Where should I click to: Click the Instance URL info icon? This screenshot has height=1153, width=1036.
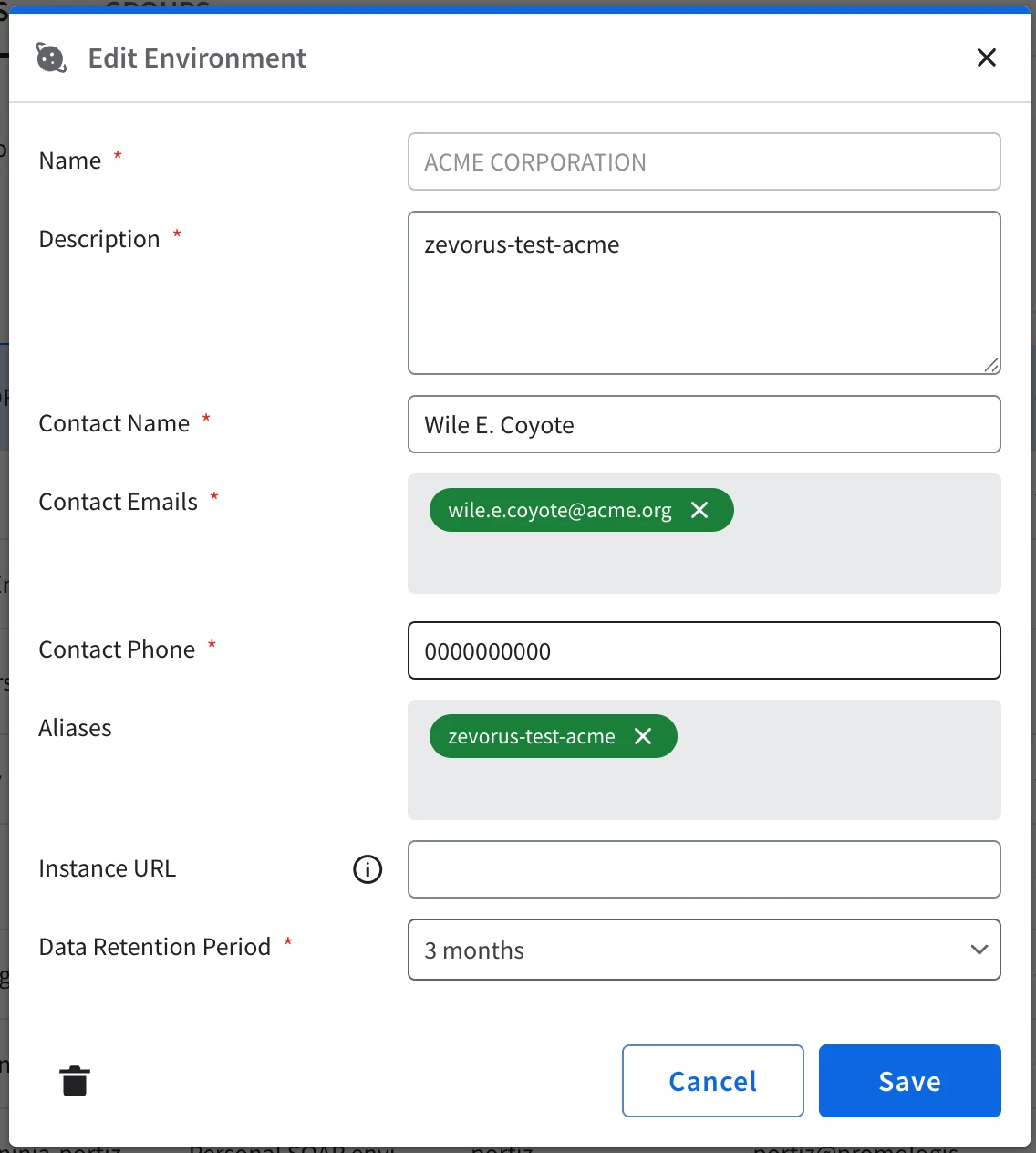368,869
